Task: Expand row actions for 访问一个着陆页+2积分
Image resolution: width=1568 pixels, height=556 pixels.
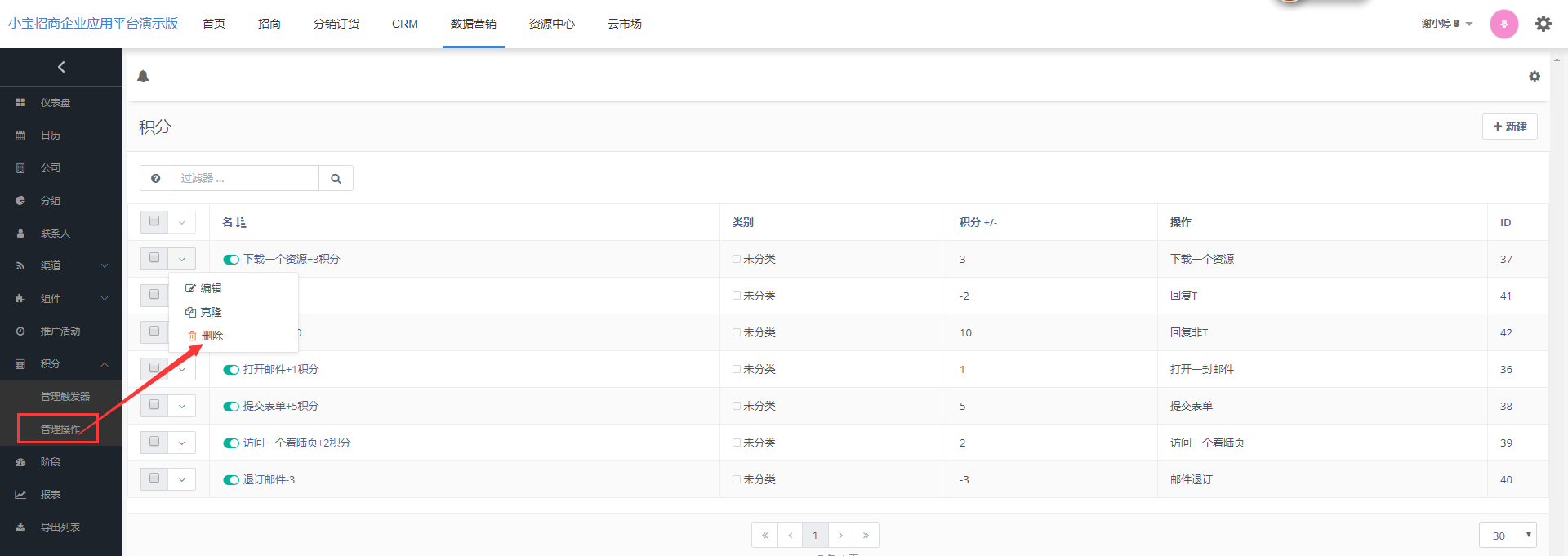Action: 181,443
